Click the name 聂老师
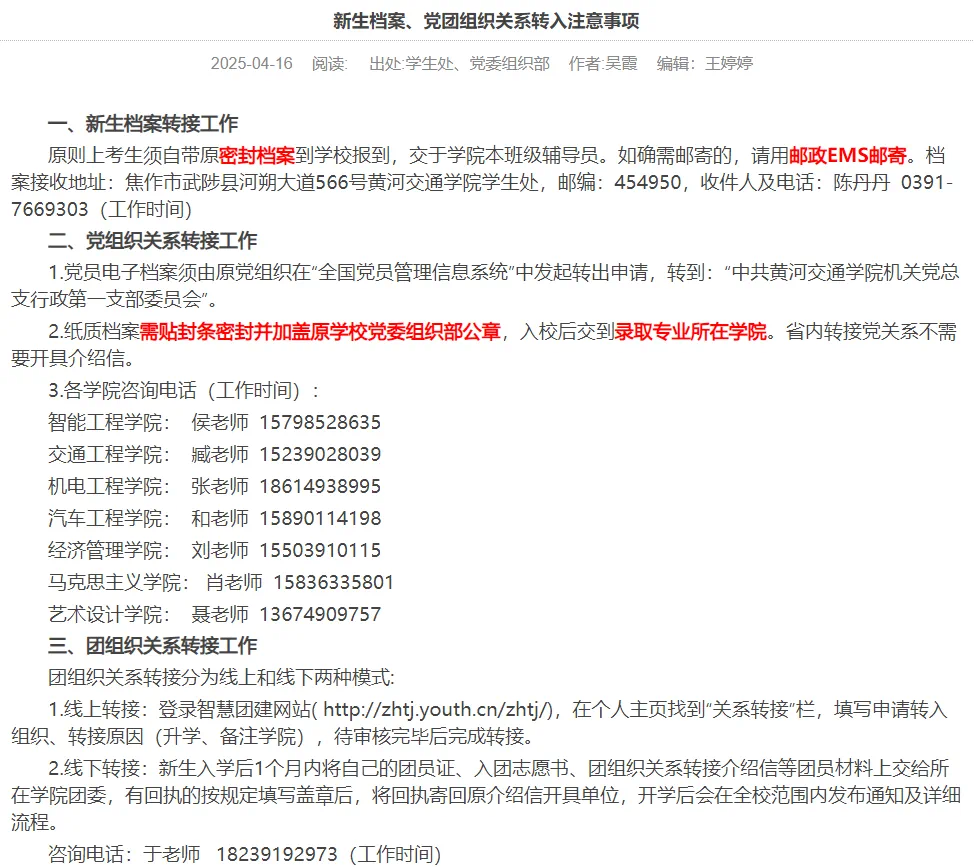 [220, 614]
